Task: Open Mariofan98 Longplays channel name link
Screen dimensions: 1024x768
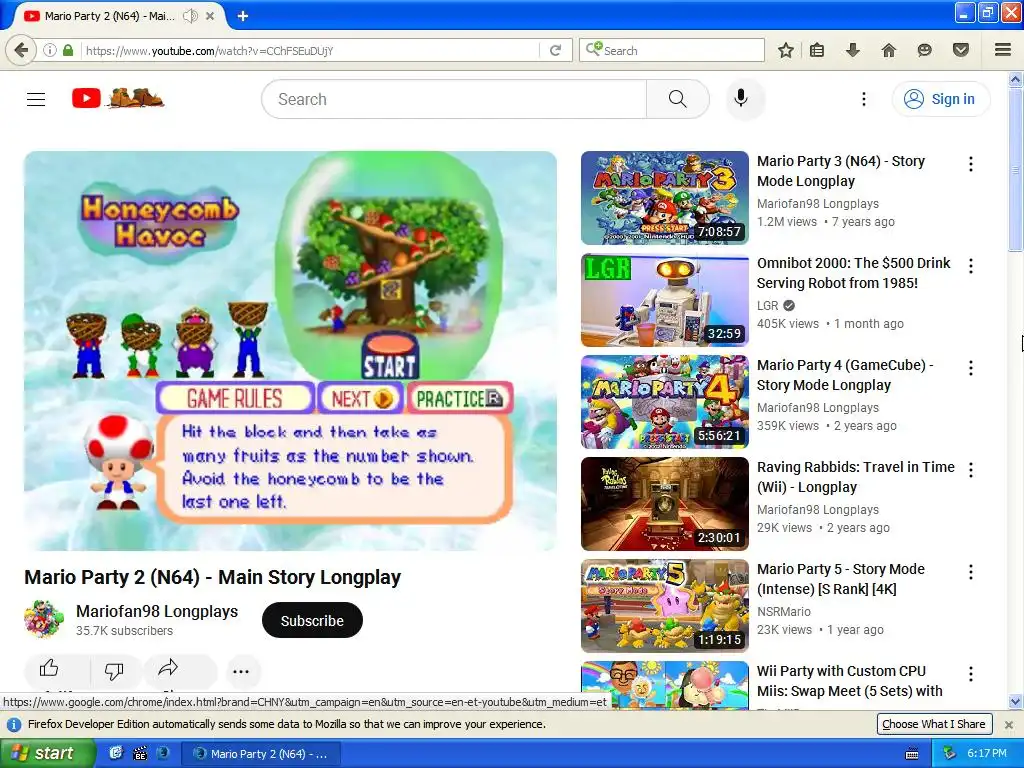Action: (157, 611)
